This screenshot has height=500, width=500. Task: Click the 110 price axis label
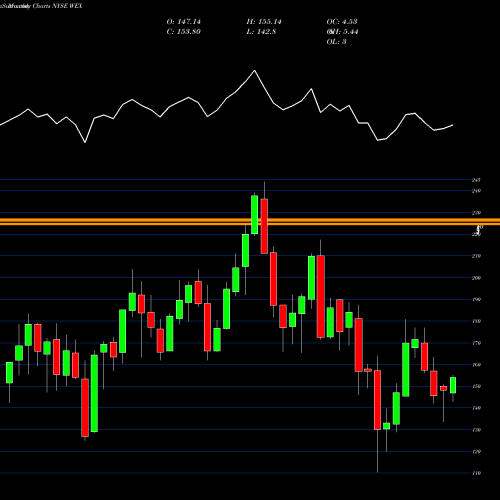click(x=476, y=473)
